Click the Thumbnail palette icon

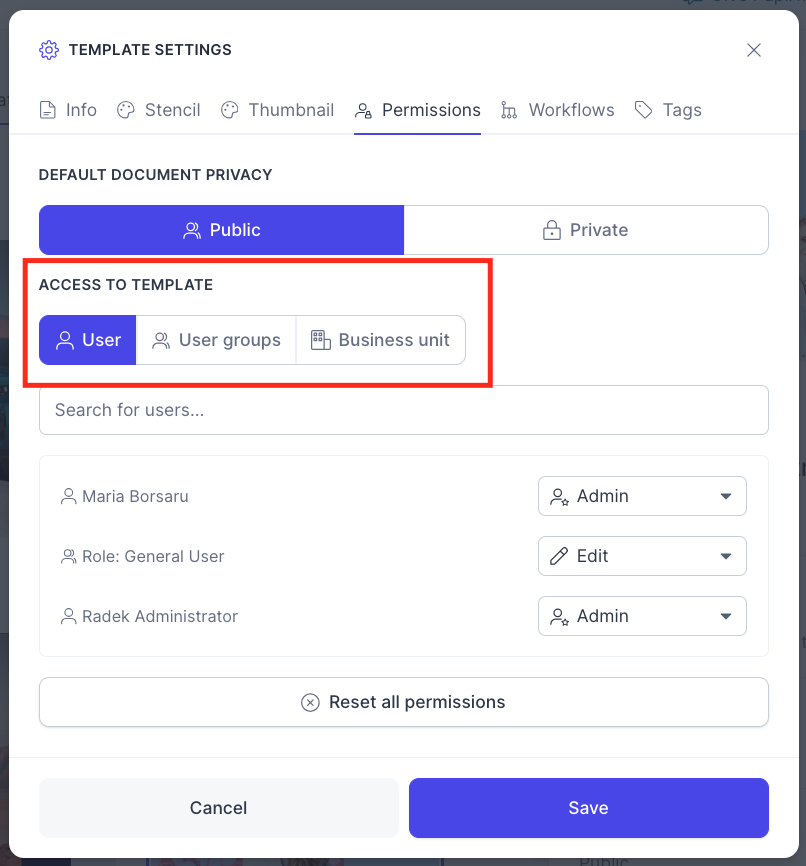pos(229,110)
